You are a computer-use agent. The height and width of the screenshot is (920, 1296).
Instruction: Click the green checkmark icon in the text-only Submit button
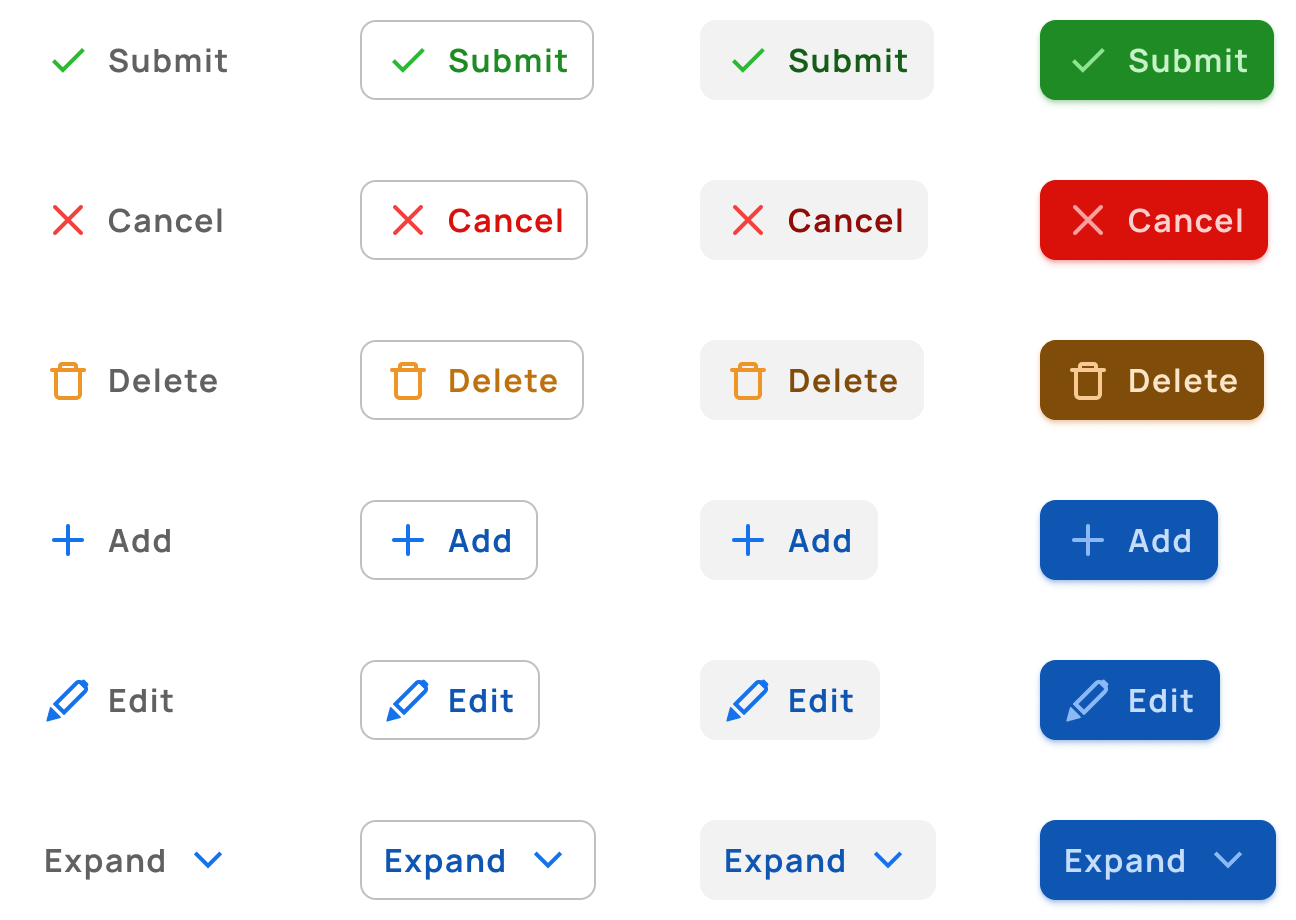pyautogui.click(x=68, y=61)
